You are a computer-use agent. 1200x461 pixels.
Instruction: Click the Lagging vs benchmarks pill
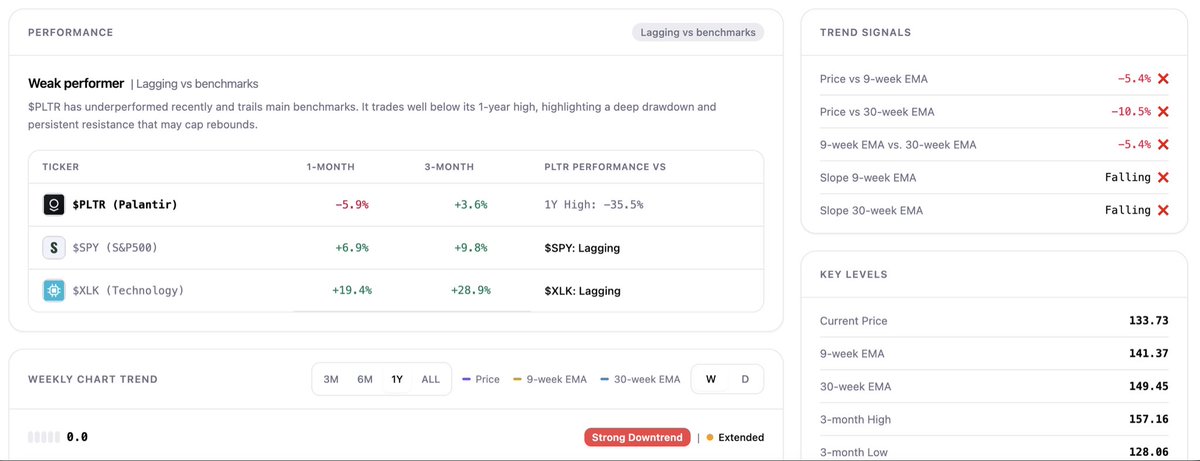pyautogui.click(x=698, y=32)
